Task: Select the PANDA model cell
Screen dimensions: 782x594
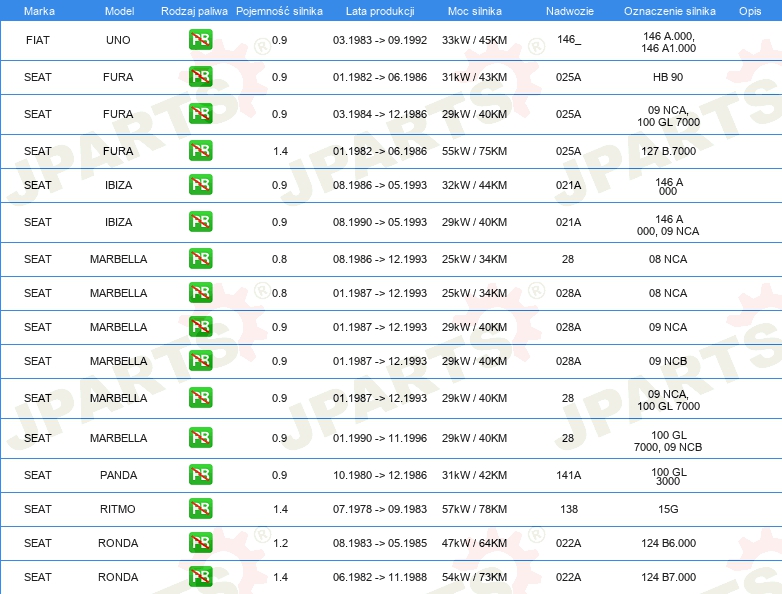Action: 118,475
